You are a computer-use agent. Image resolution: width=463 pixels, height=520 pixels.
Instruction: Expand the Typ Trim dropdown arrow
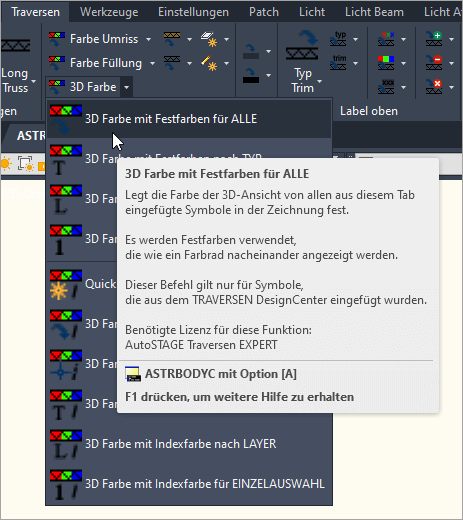coord(320,81)
